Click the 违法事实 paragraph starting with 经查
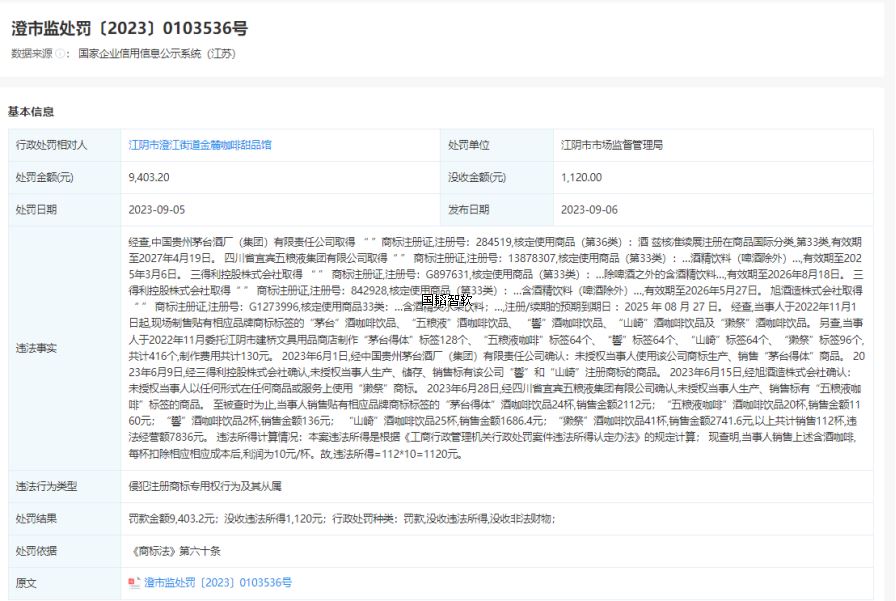The image size is (896, 601). (x=497, y=348)
